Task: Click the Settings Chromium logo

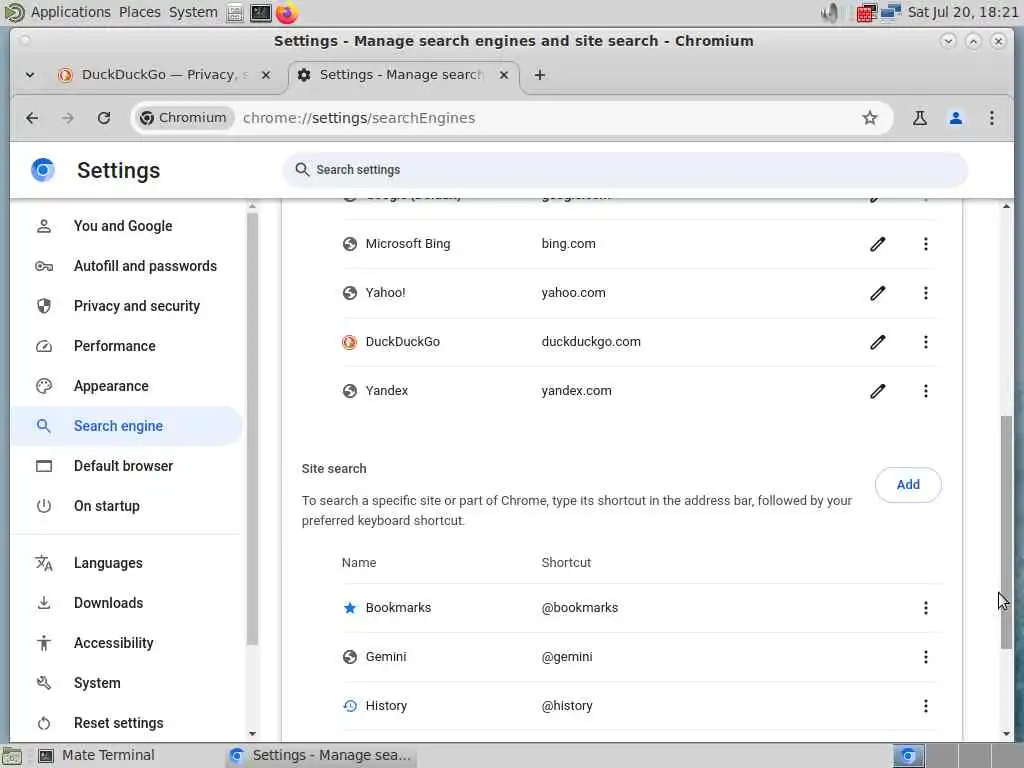Action: [x=43, y=170]
